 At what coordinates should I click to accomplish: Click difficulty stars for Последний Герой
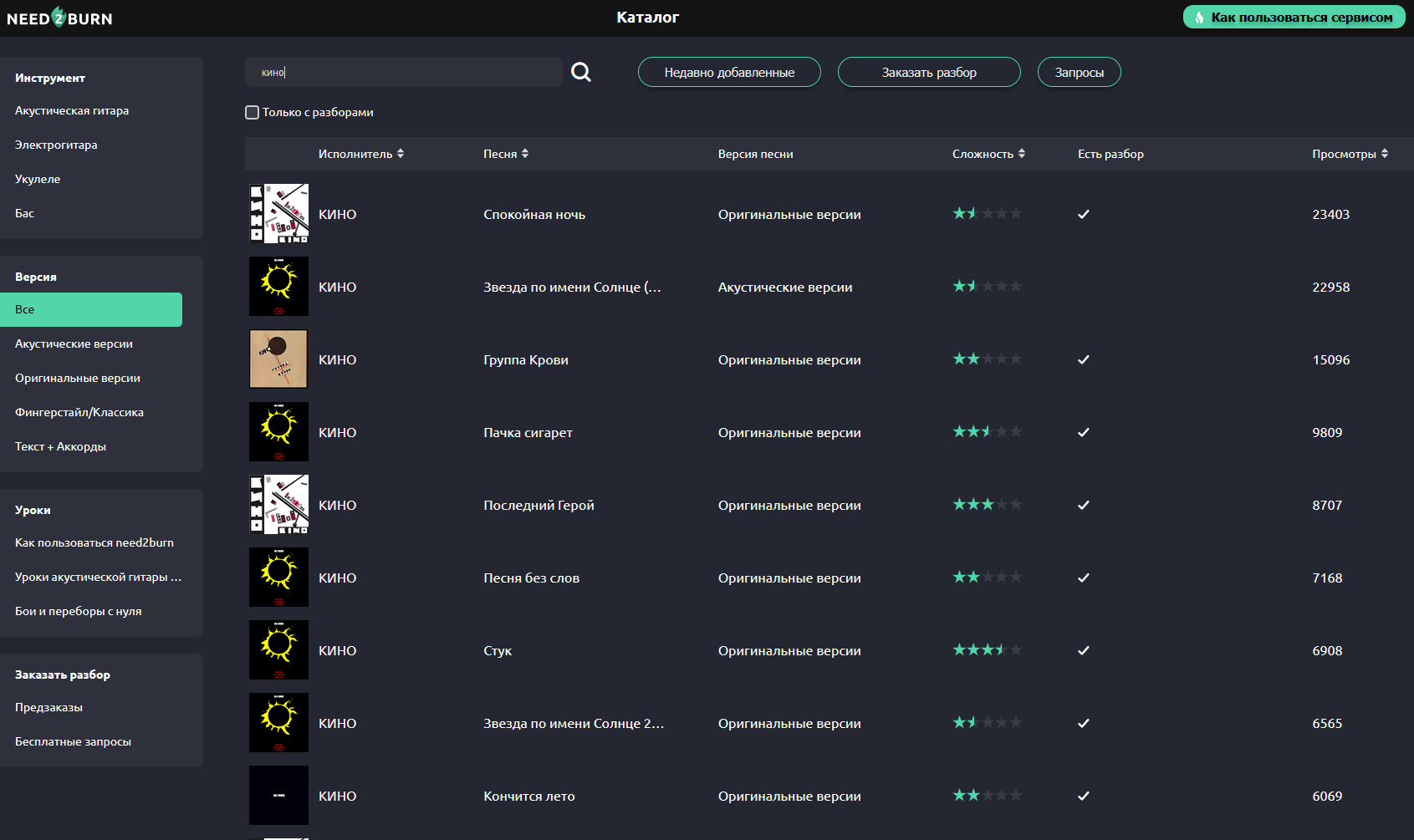988,504
